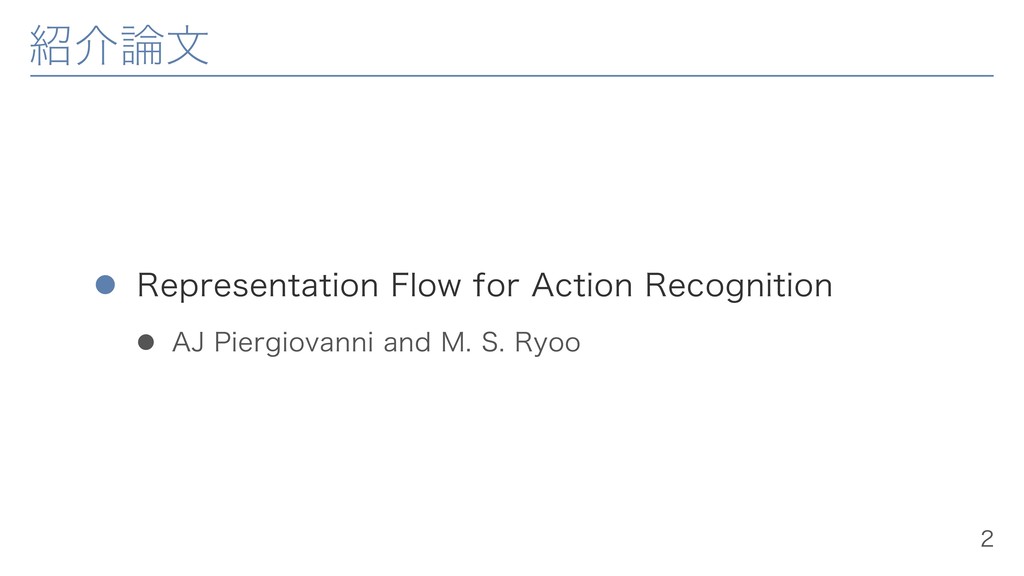Click the initials AJ in author line
Screen dimensions: 1024x576
pos(188,342)
